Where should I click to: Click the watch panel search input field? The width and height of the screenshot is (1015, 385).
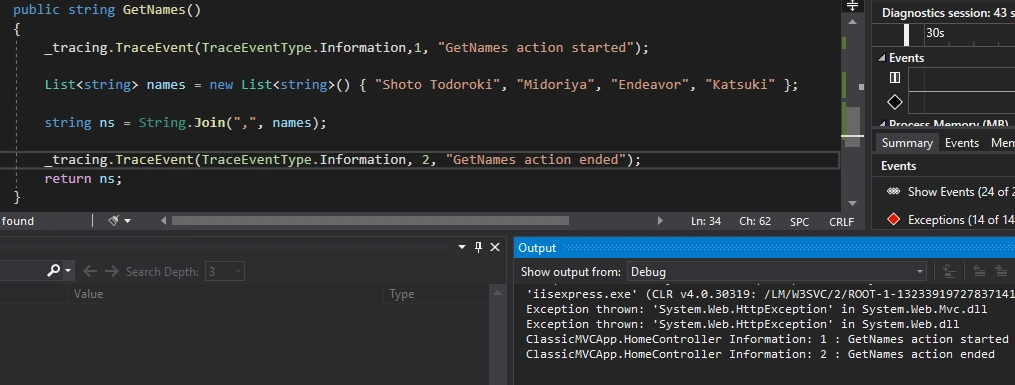[22, 272]
